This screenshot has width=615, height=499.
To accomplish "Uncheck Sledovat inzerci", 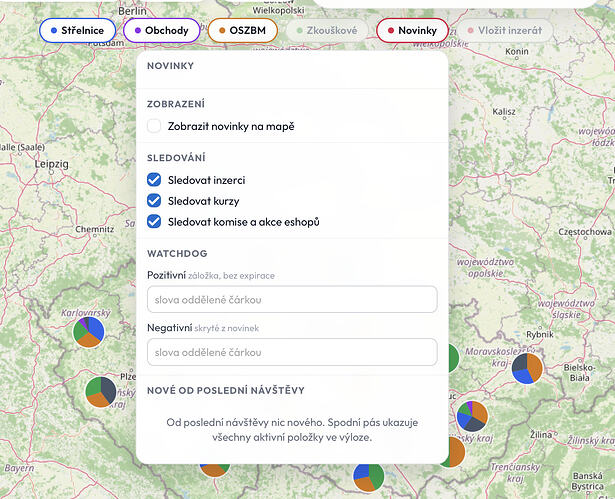I will click(x=154, y=180).
